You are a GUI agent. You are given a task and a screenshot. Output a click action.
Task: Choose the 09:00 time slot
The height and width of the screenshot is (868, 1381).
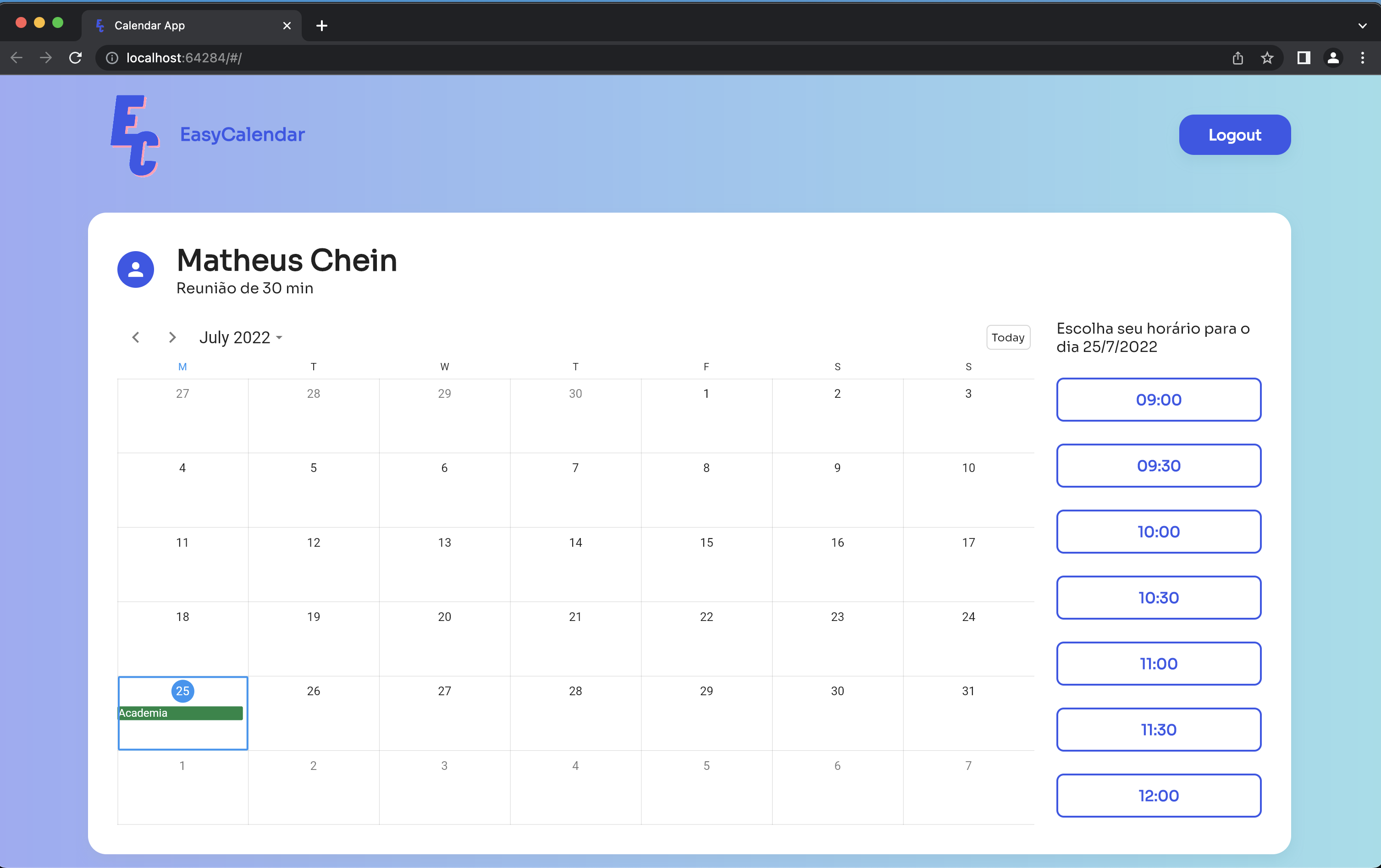point(1158,400)
